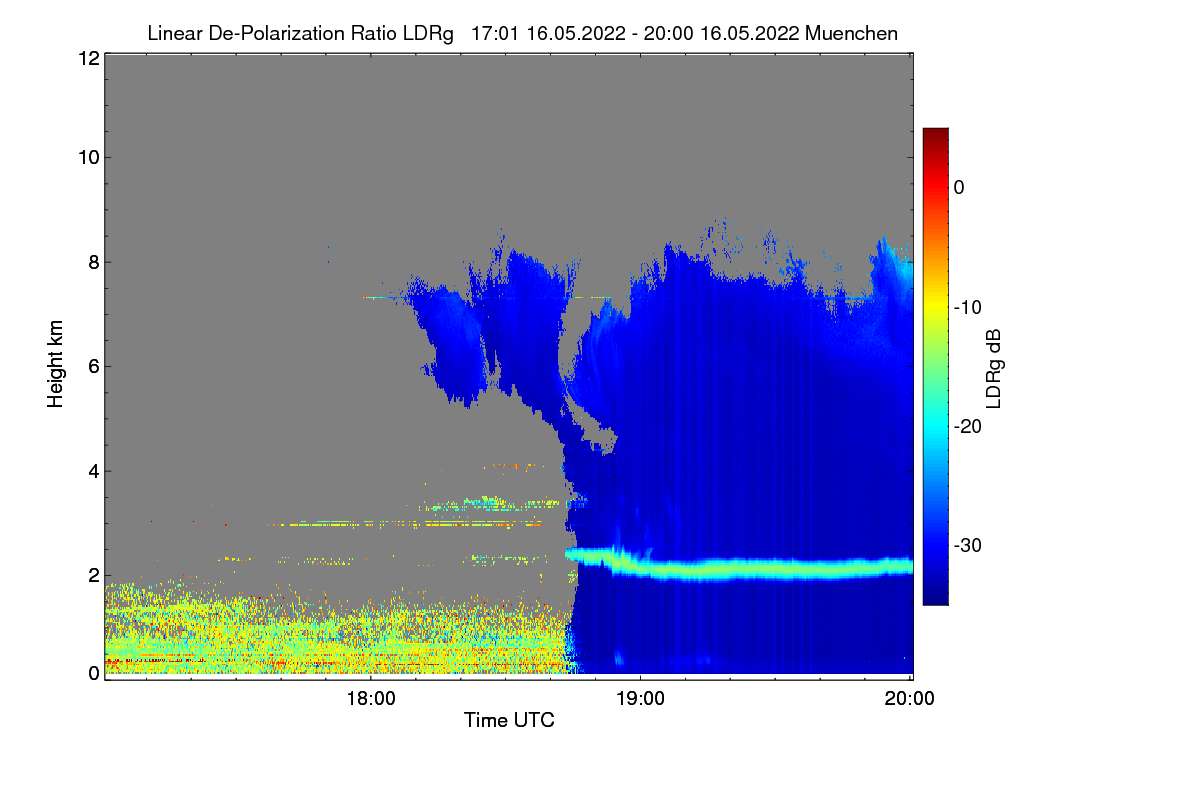Click the '6' height tick label
Screen dimensions: 1200x800
92,366
